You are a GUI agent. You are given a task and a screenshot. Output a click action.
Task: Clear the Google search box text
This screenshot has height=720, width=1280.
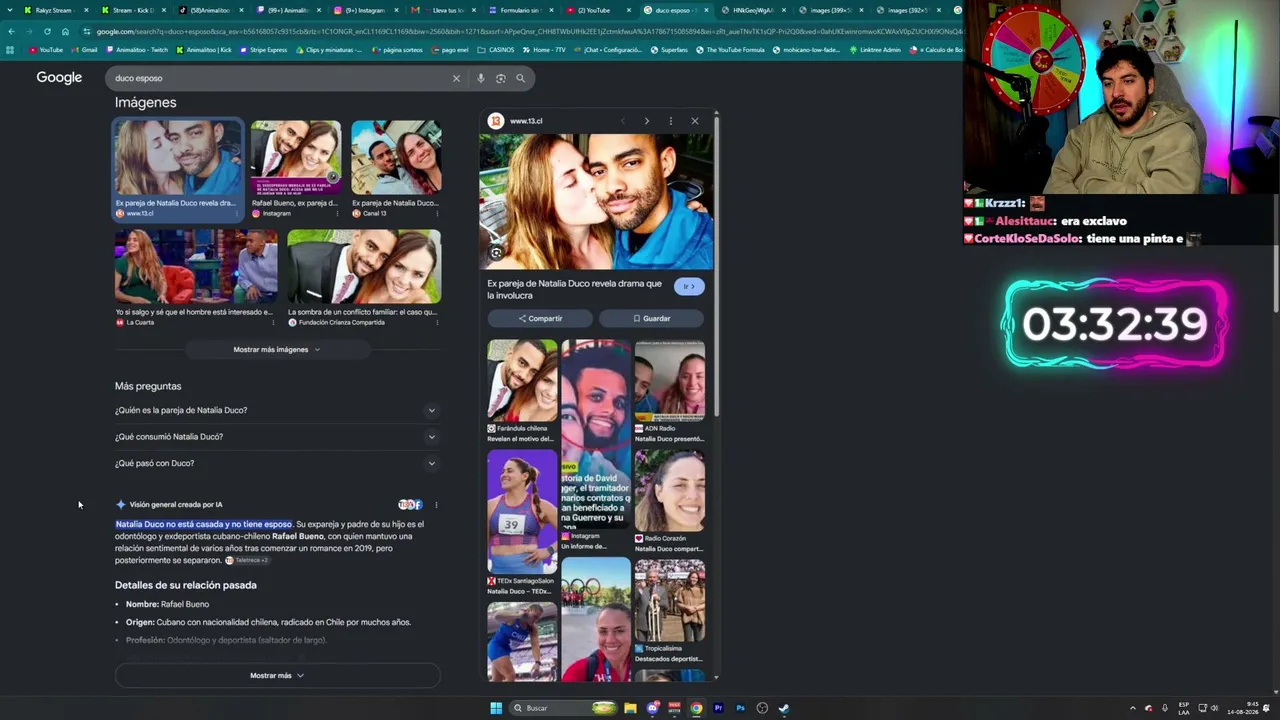pyautogui.click(x=456, y=78)
